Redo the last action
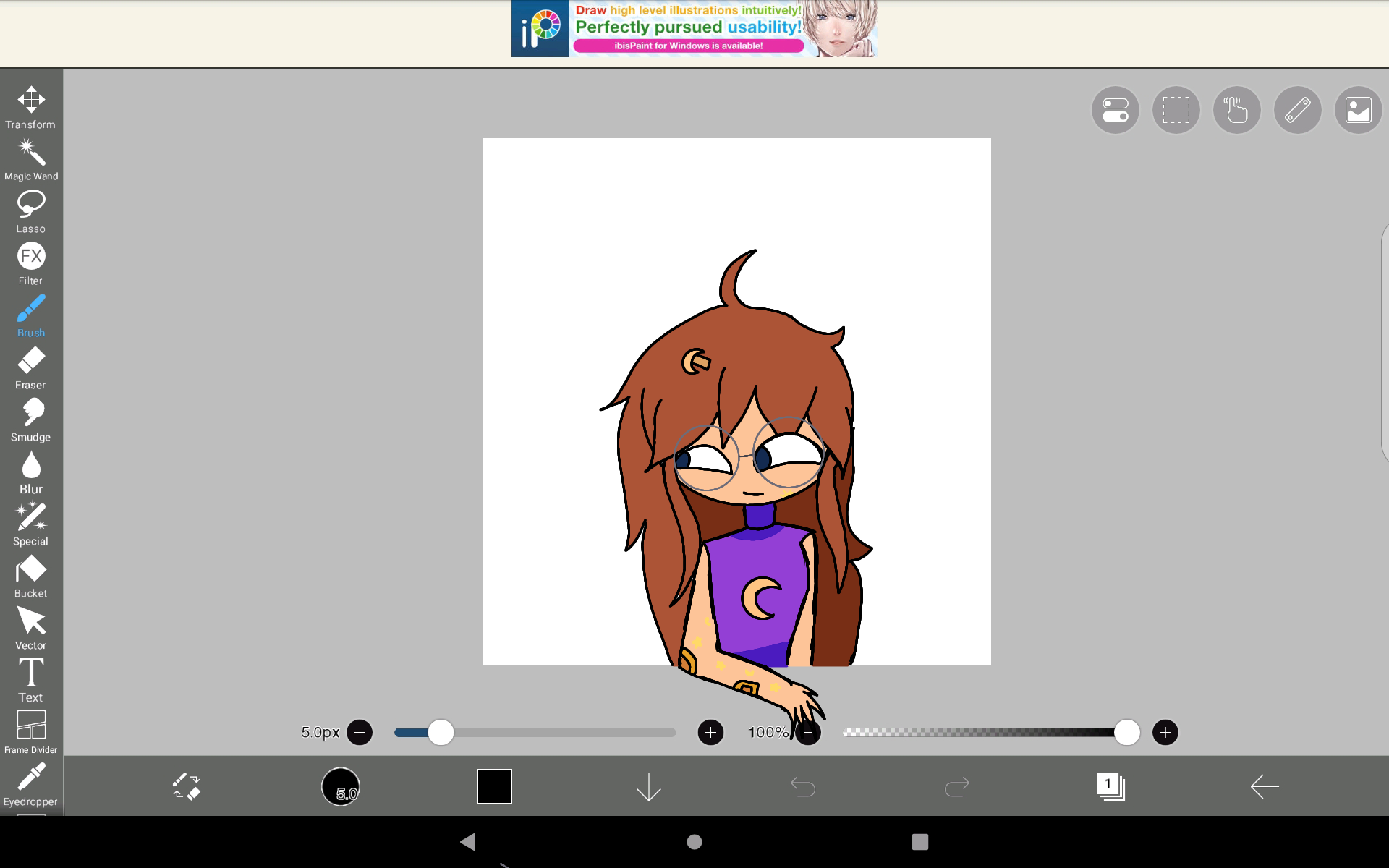 957,786
